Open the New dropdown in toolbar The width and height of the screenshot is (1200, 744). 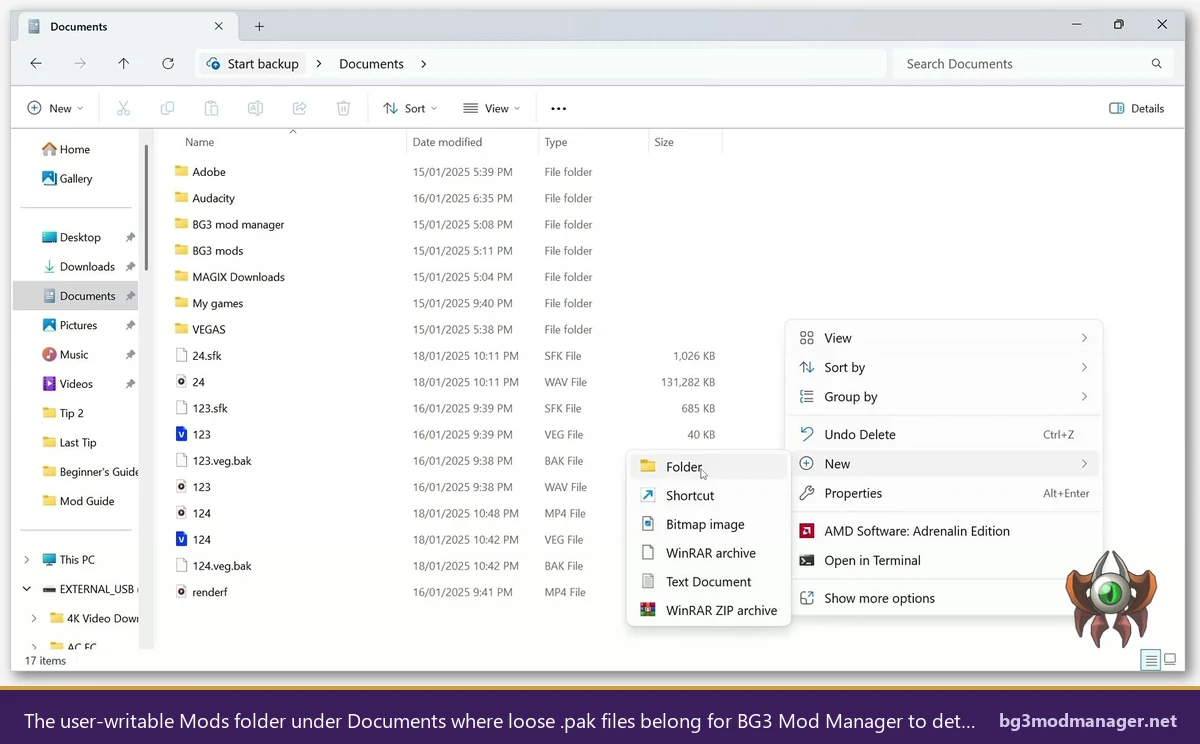click(x=55, y=108)
